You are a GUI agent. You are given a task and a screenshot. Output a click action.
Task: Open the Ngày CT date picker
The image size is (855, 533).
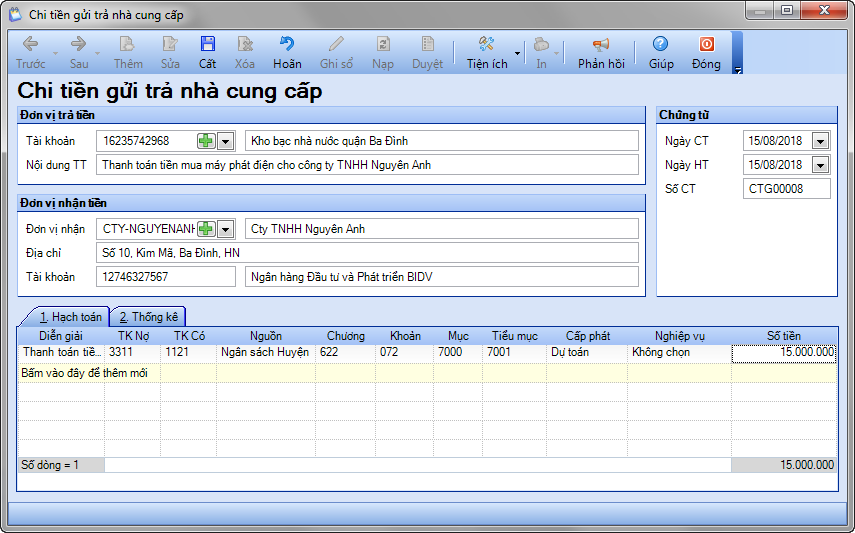821,141
